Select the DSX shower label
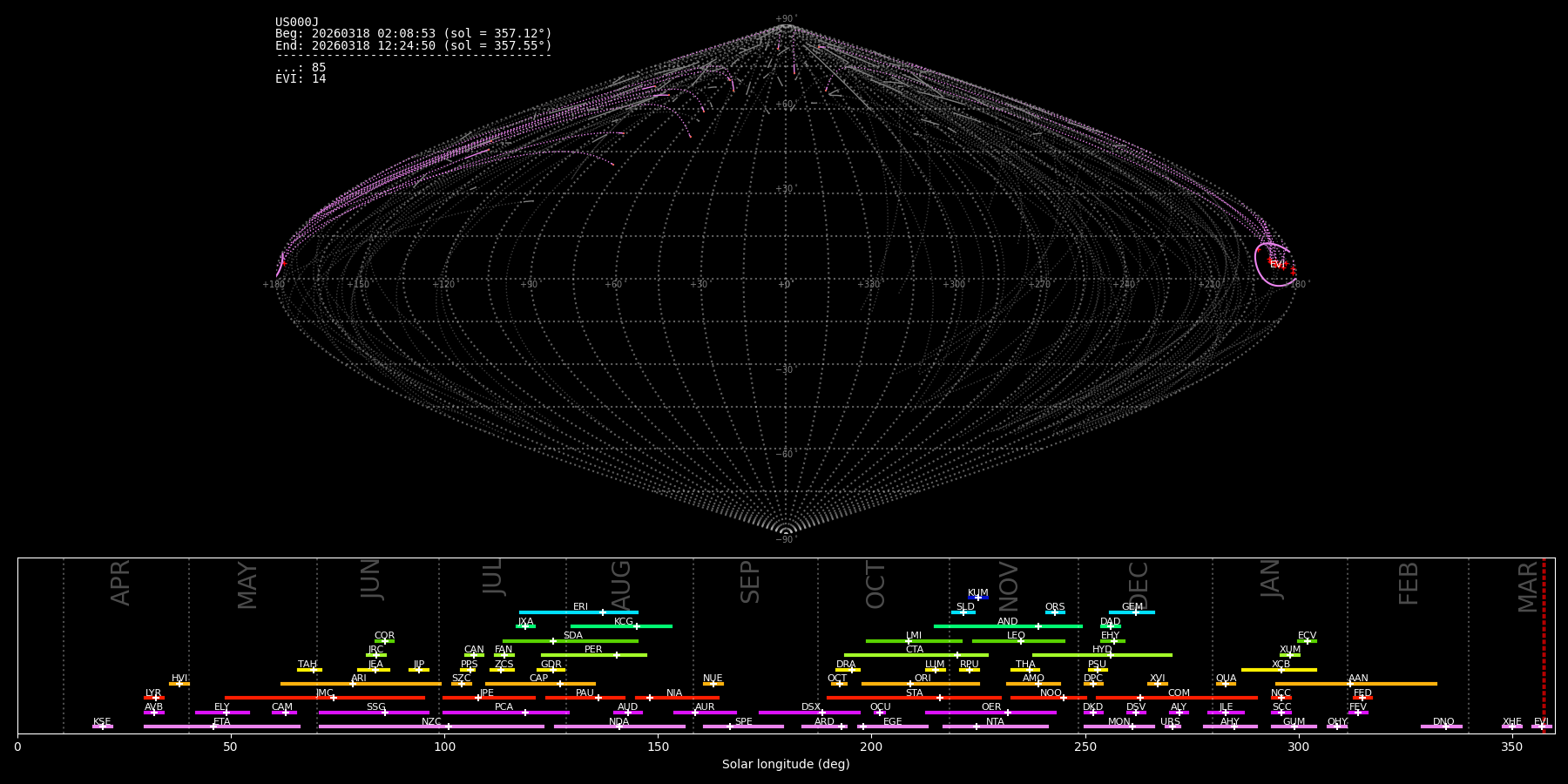This screenshot has height=784, width=1568. 811,707
